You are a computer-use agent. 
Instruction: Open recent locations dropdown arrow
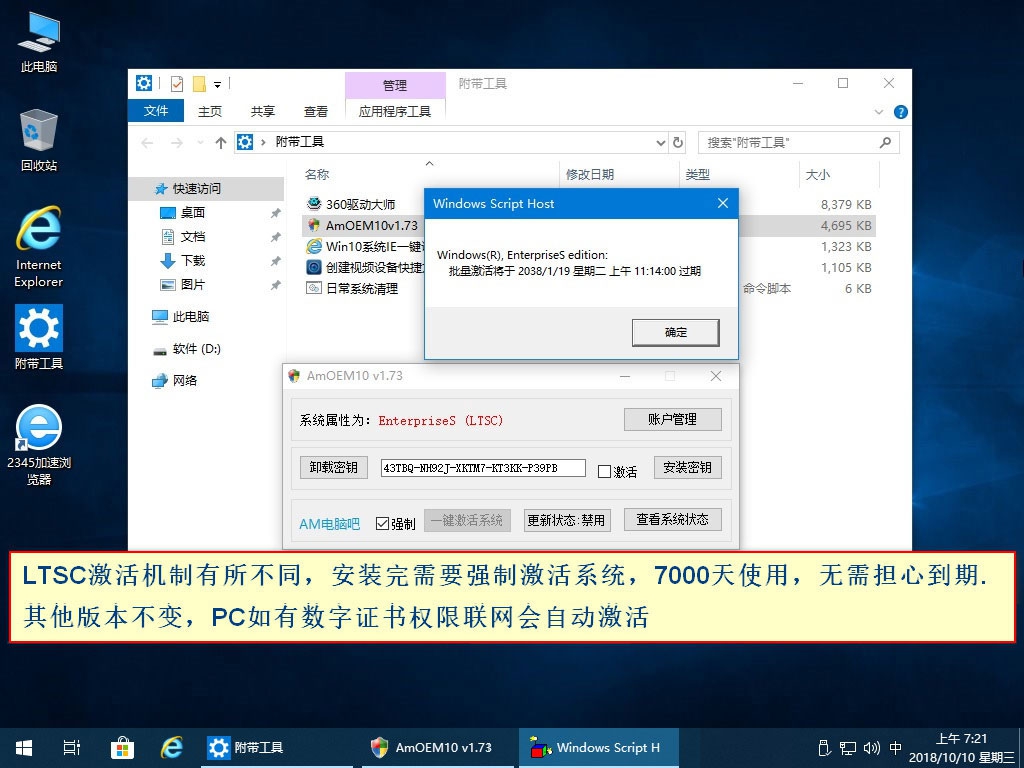200,142
